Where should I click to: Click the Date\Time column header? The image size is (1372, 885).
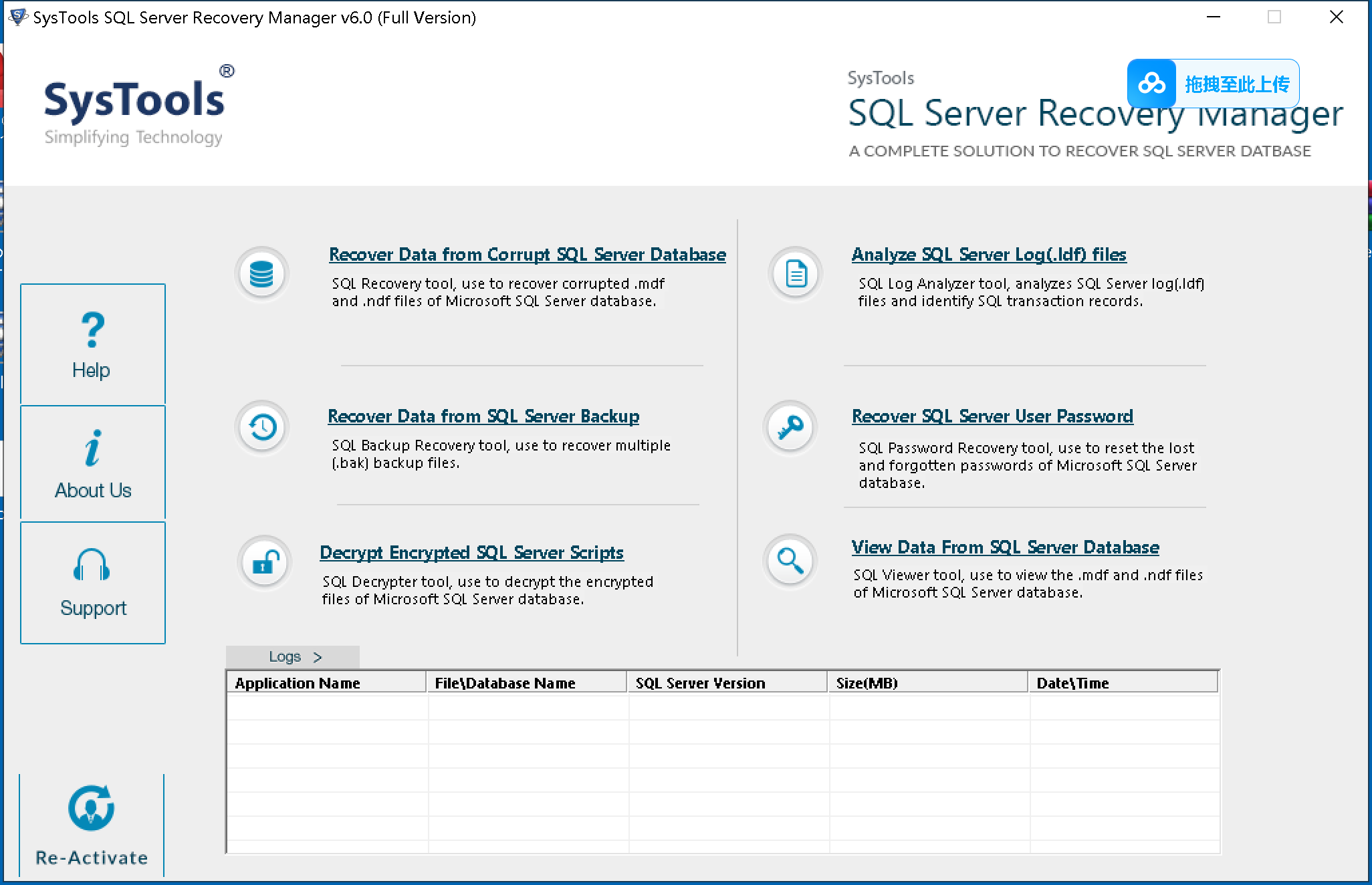point(1123,683)
